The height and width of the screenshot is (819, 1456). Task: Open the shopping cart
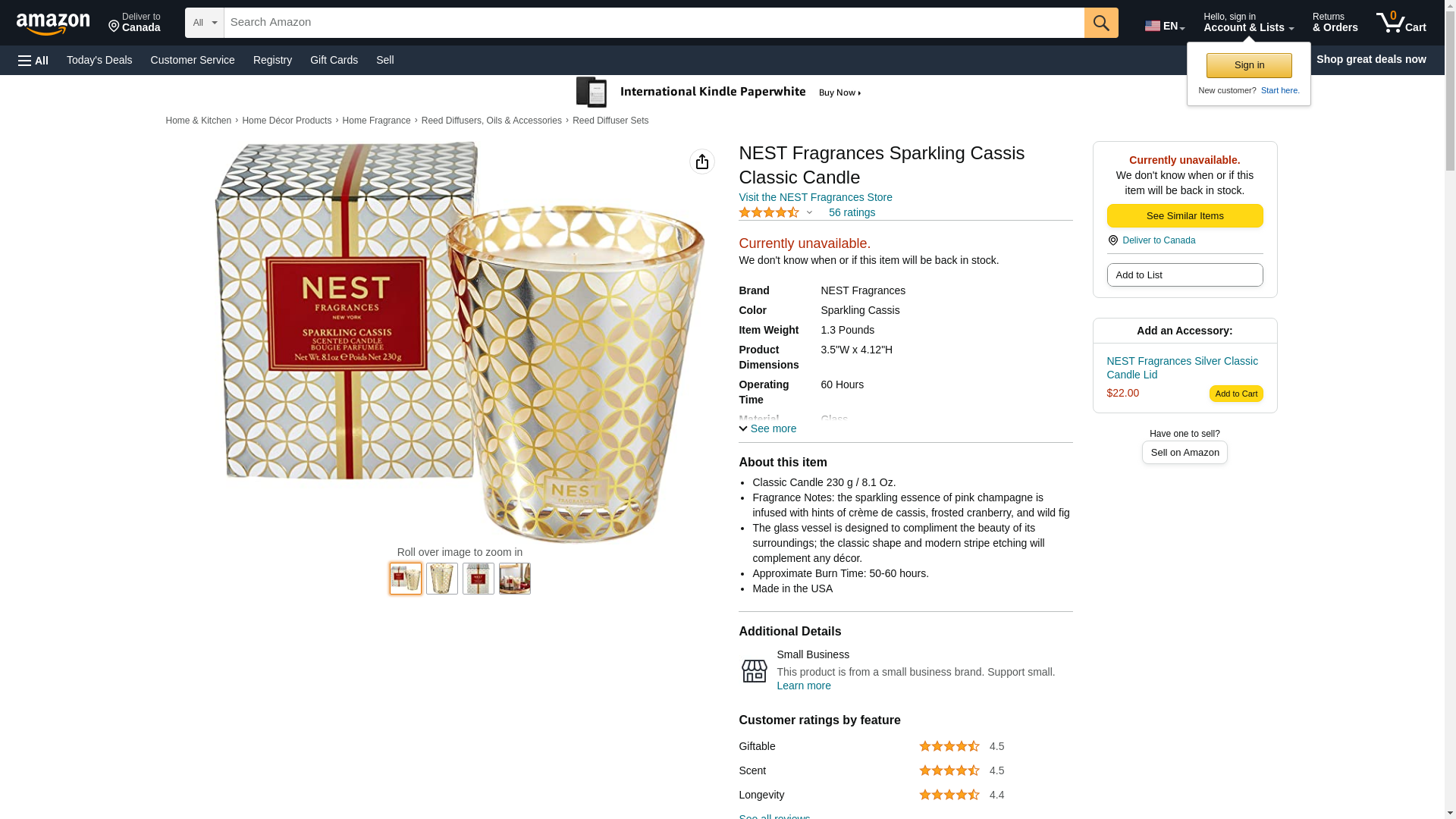click(x=1401, y=23)
